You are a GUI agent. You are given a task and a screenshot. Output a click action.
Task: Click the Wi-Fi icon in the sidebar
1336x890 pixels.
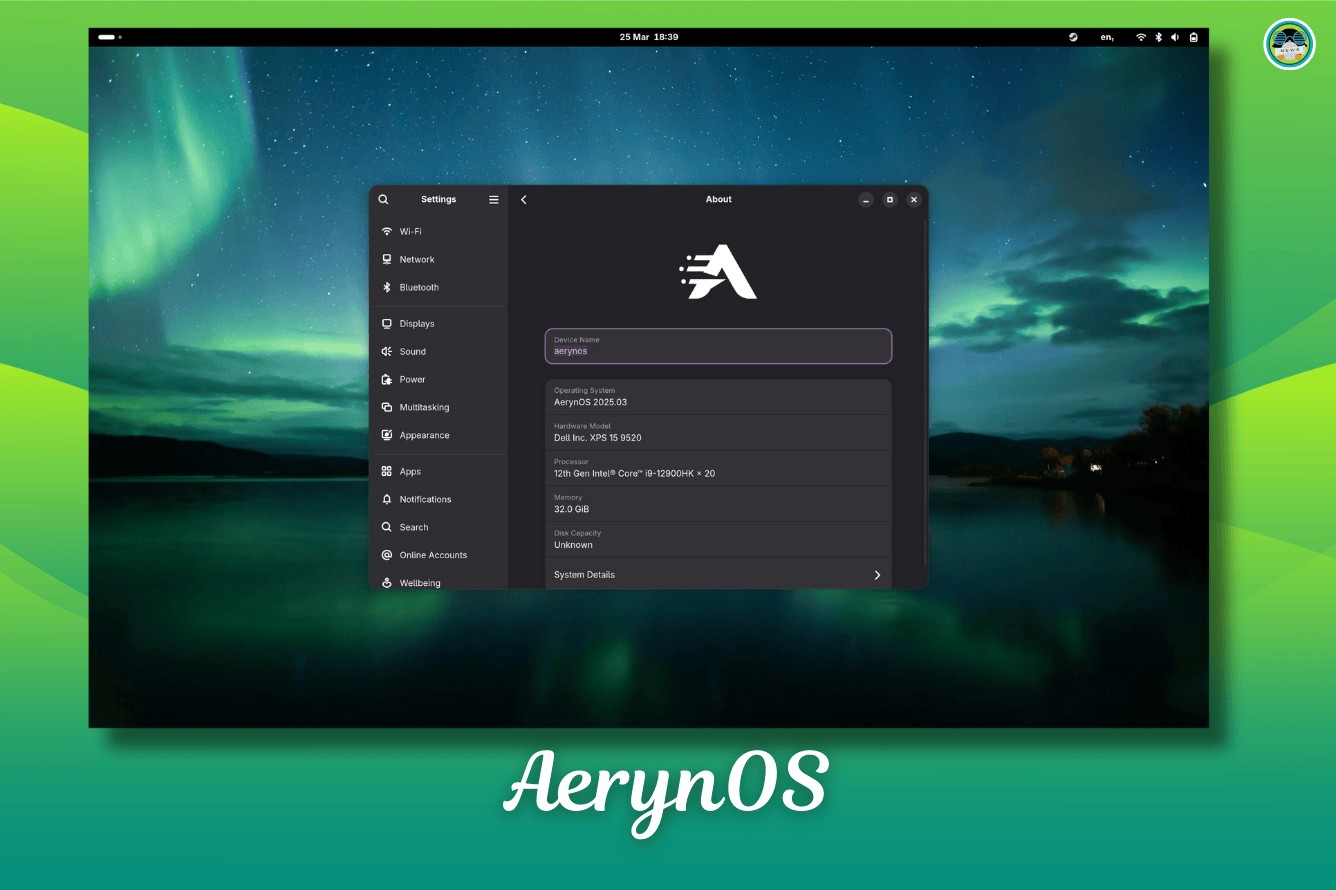[387, 232]
